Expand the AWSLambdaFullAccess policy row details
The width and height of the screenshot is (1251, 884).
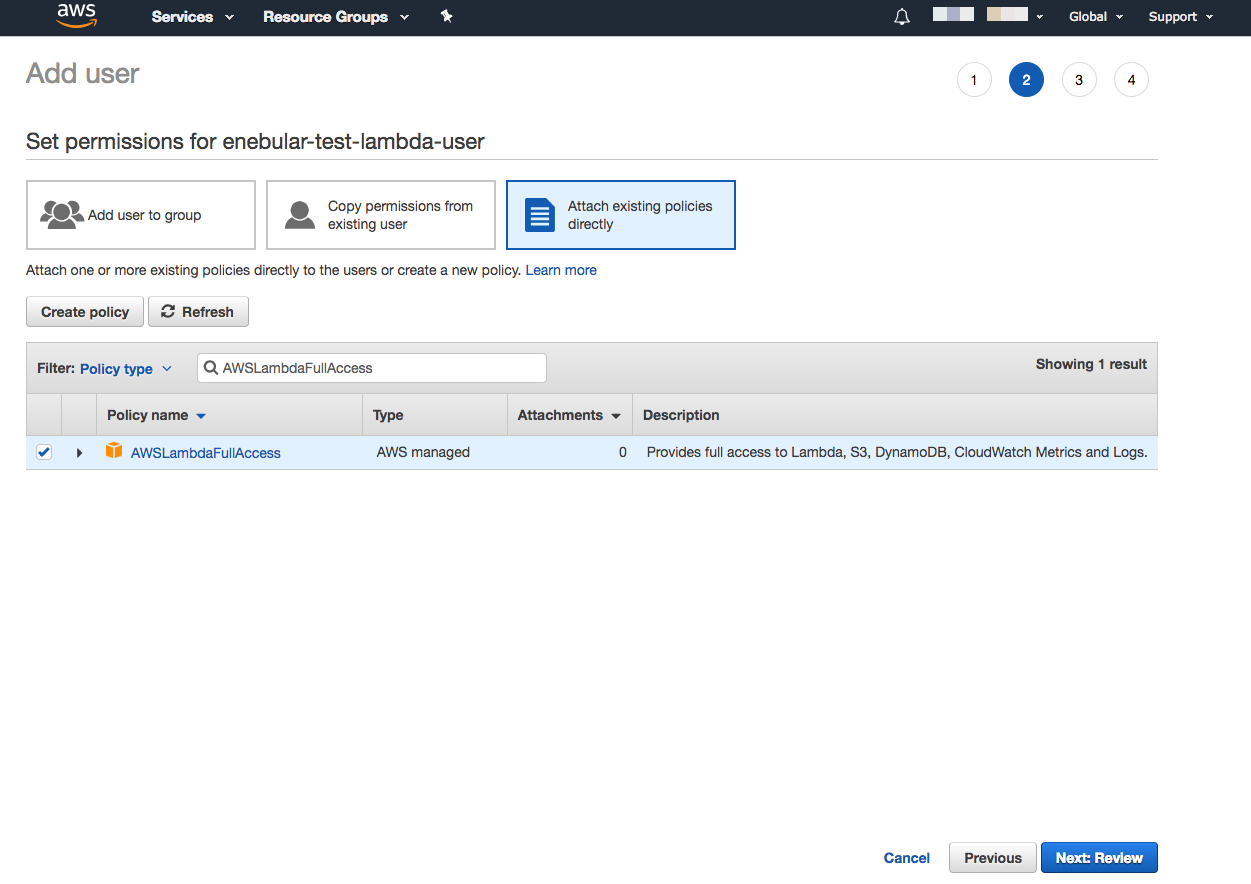tap(79, 453)
